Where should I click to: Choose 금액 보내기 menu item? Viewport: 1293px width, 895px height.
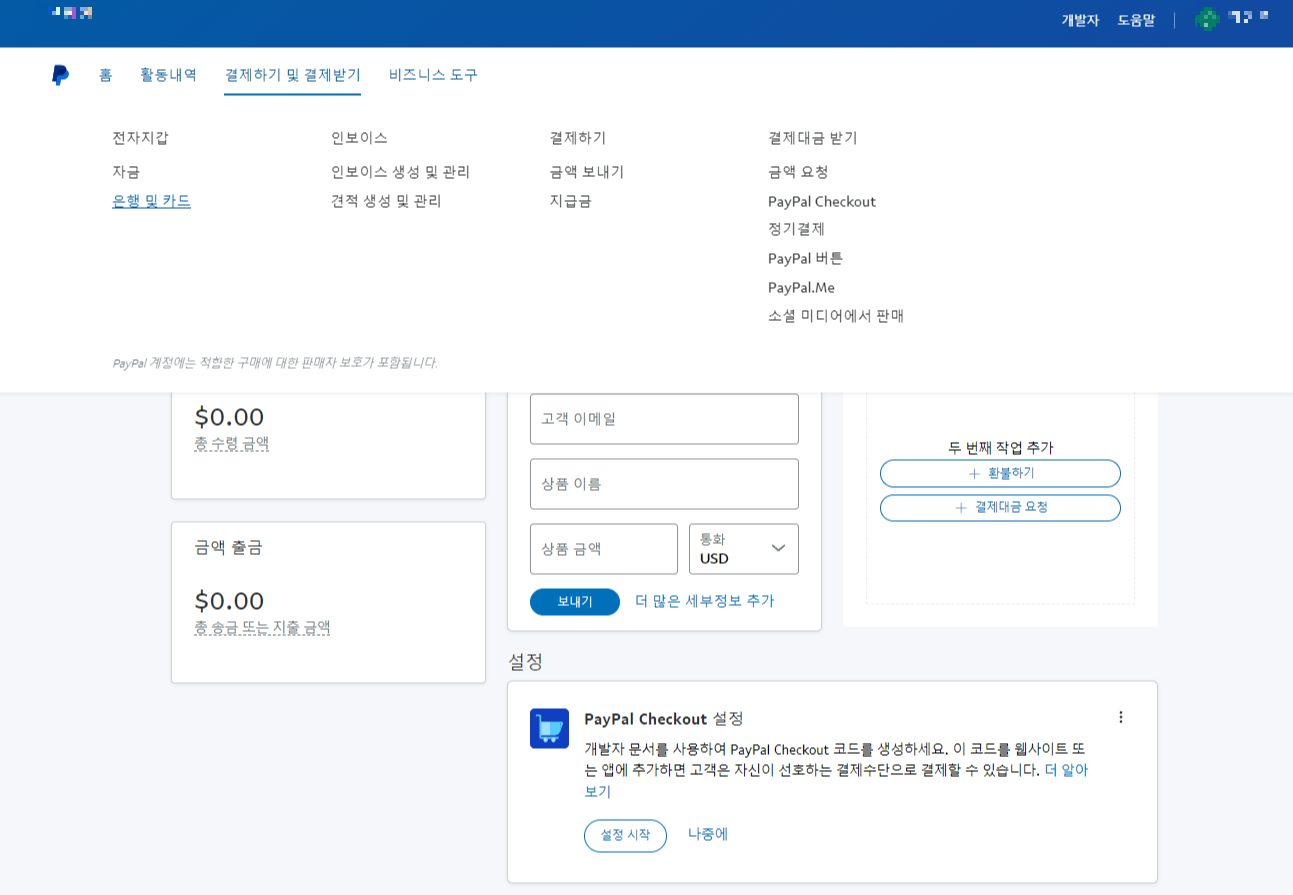pyautogui.click(x=586, y=172)
